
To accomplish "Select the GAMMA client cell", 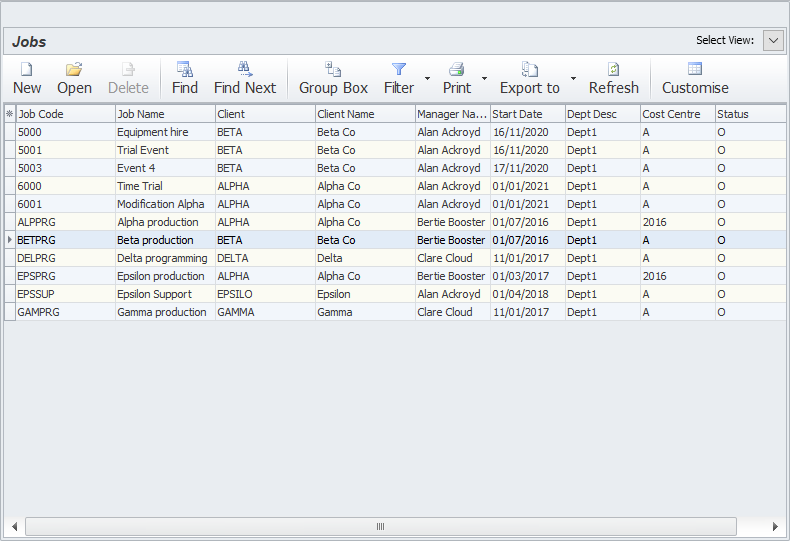I will (266, 312).
